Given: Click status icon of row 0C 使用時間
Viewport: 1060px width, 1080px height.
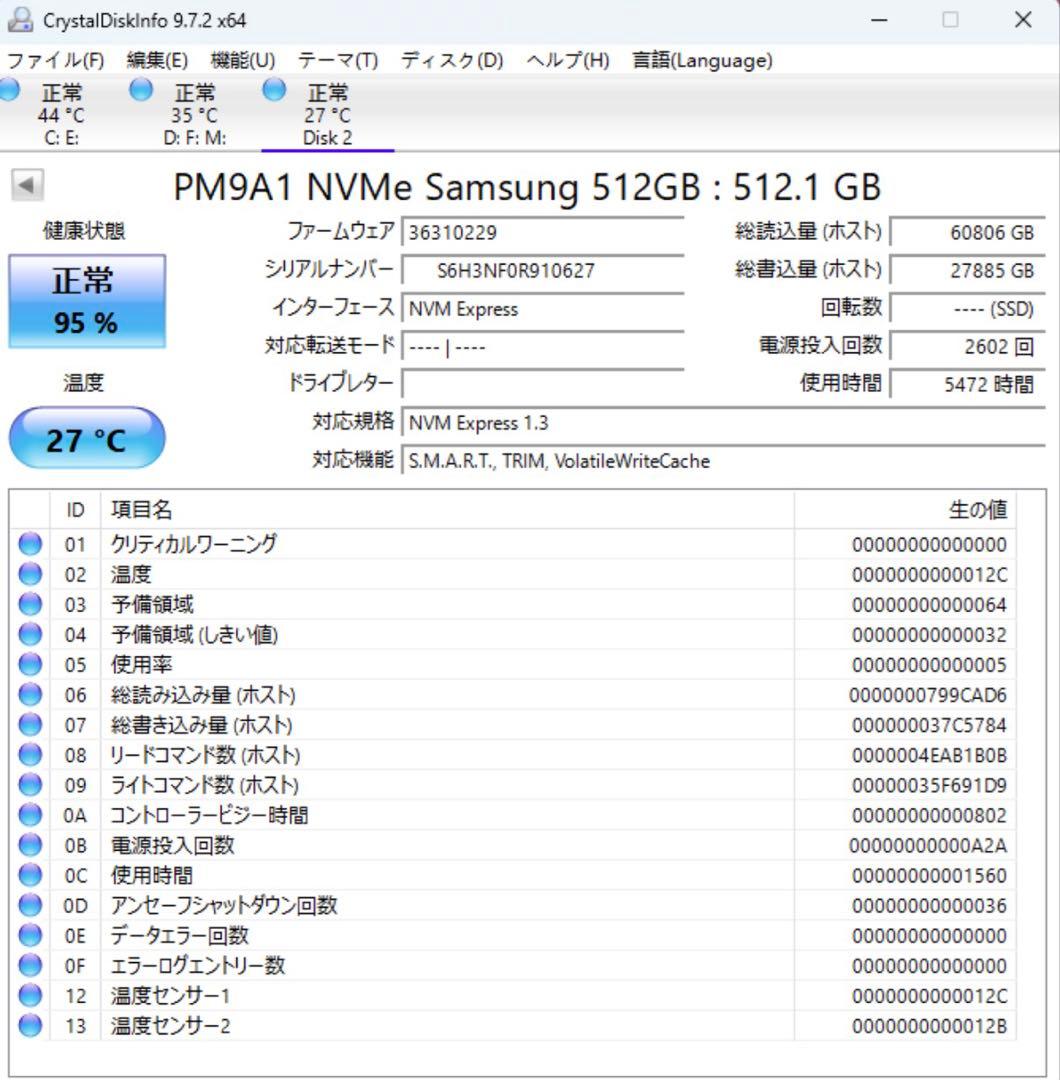Looking at the screenshot, I should tap(30, 875).
